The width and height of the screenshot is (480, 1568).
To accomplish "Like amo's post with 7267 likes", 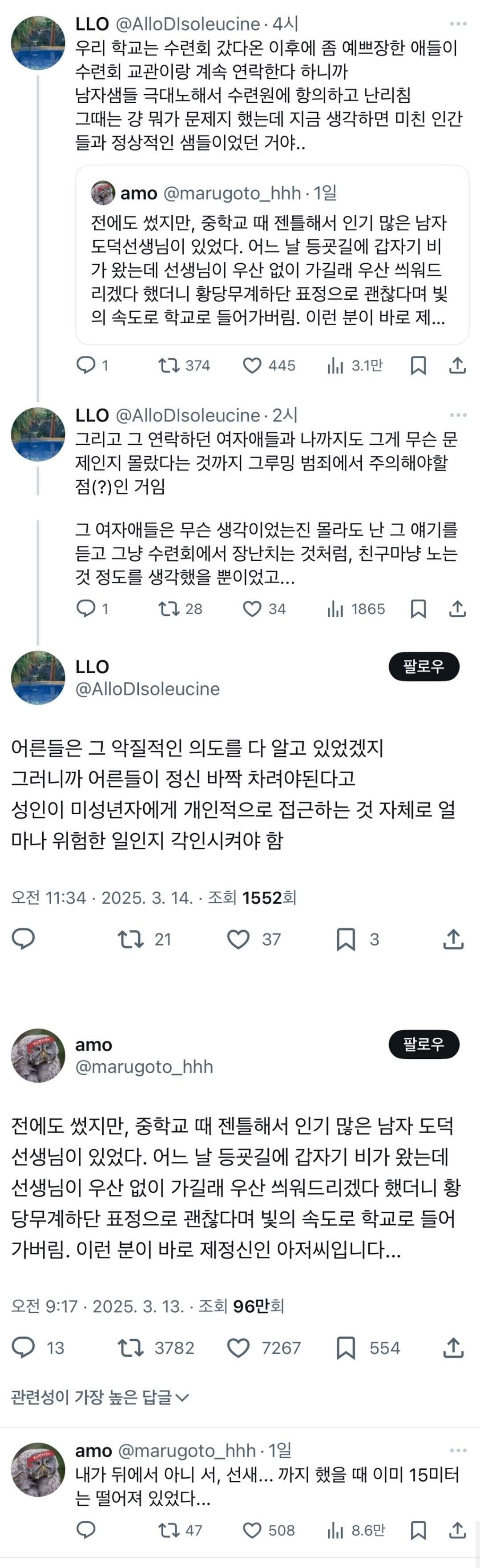I will [x=238, y=1347].
